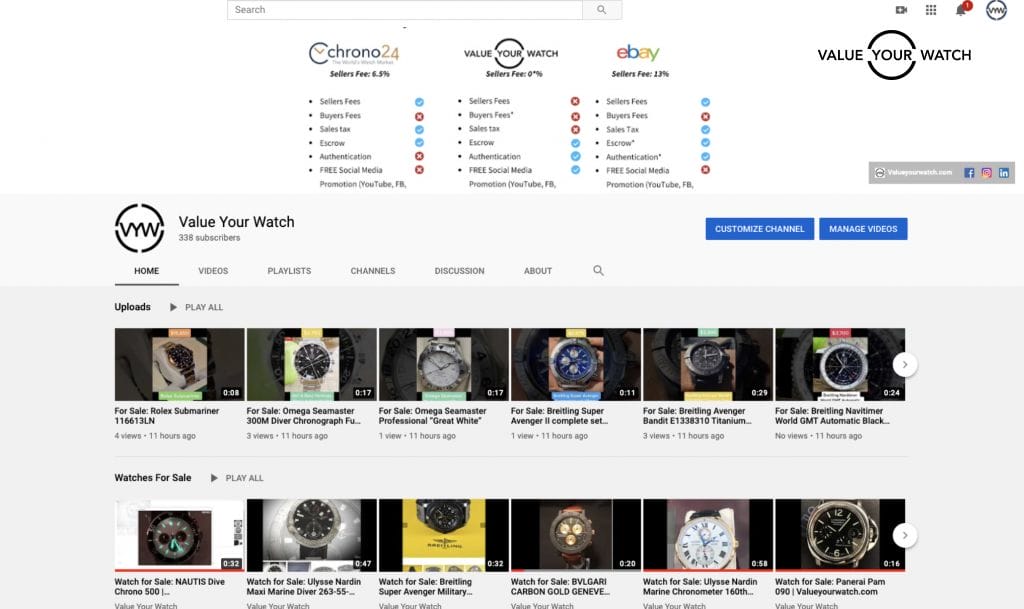1024x609 pixels.
Task: Click the Instagram icon in banner
Action: (x=986, y=173)
